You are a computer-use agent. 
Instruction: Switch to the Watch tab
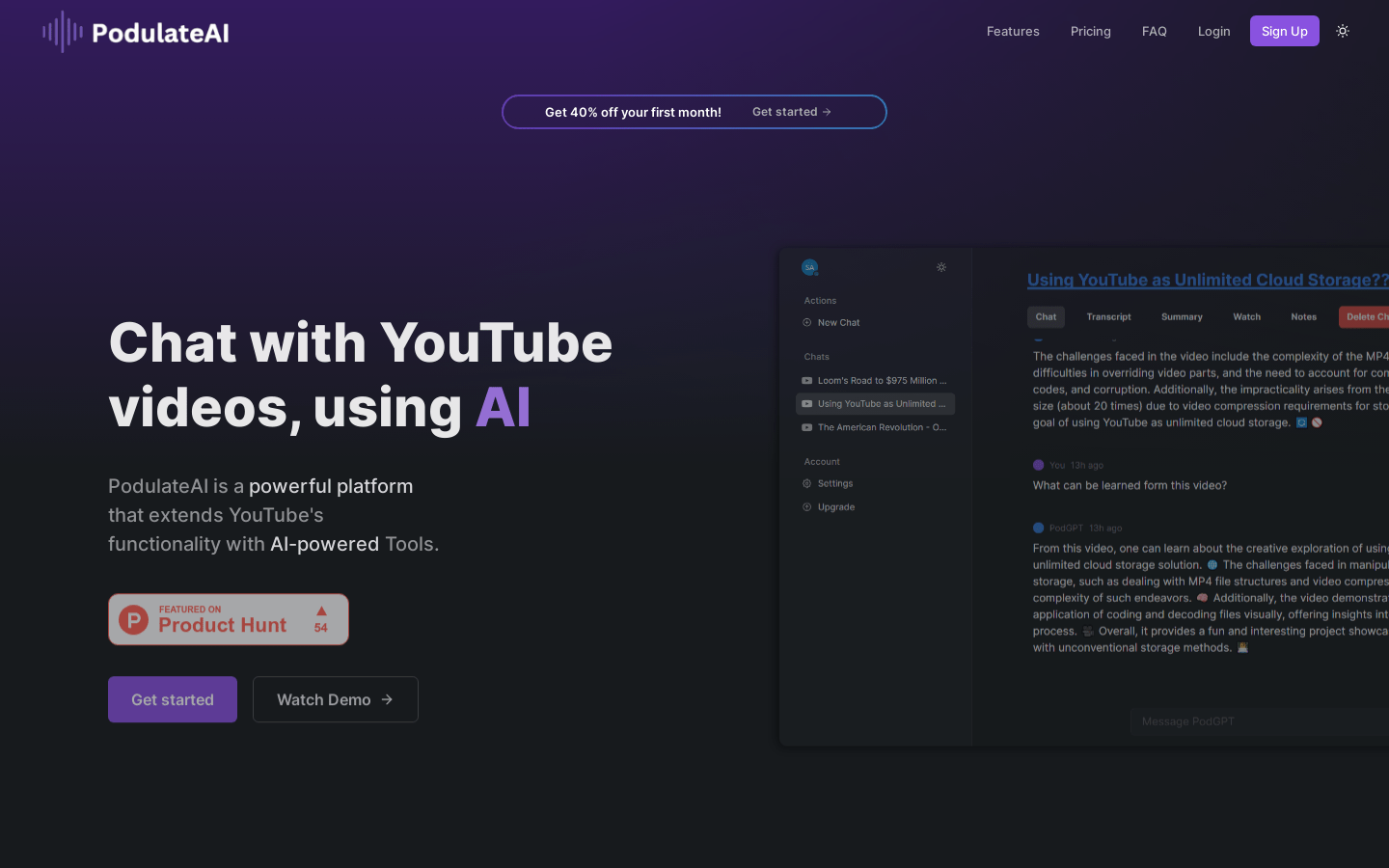(x=1247, y=316)
